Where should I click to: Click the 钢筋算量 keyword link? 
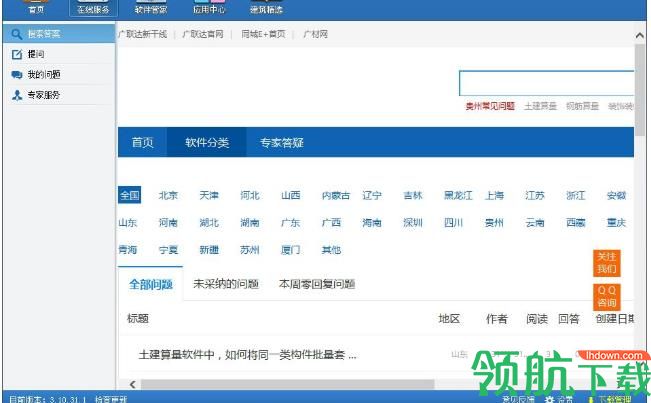coord(582,106)
